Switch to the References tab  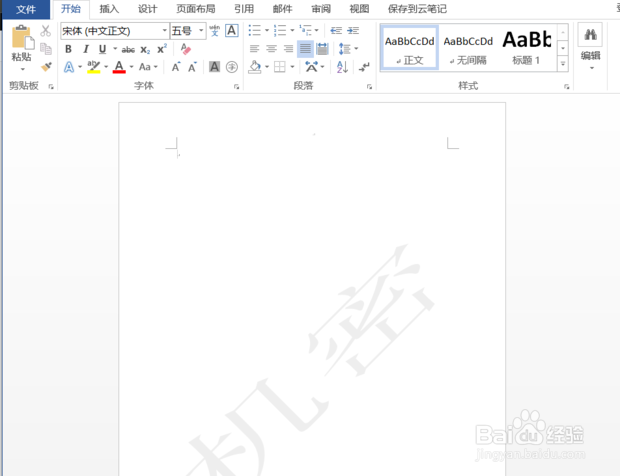pos(244,9)
